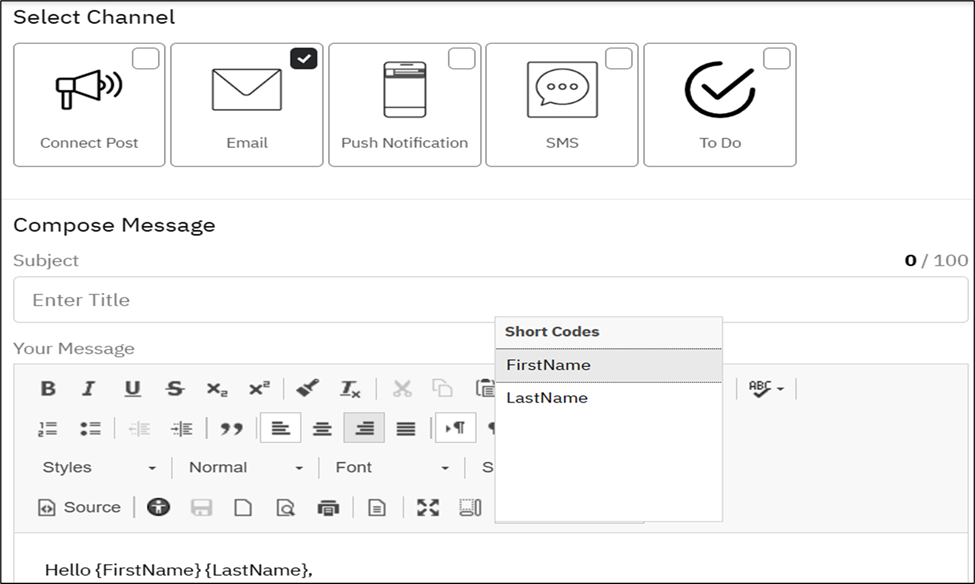Open the Styles dropdown
Screen dimensions: 975x584
point(99,467)
